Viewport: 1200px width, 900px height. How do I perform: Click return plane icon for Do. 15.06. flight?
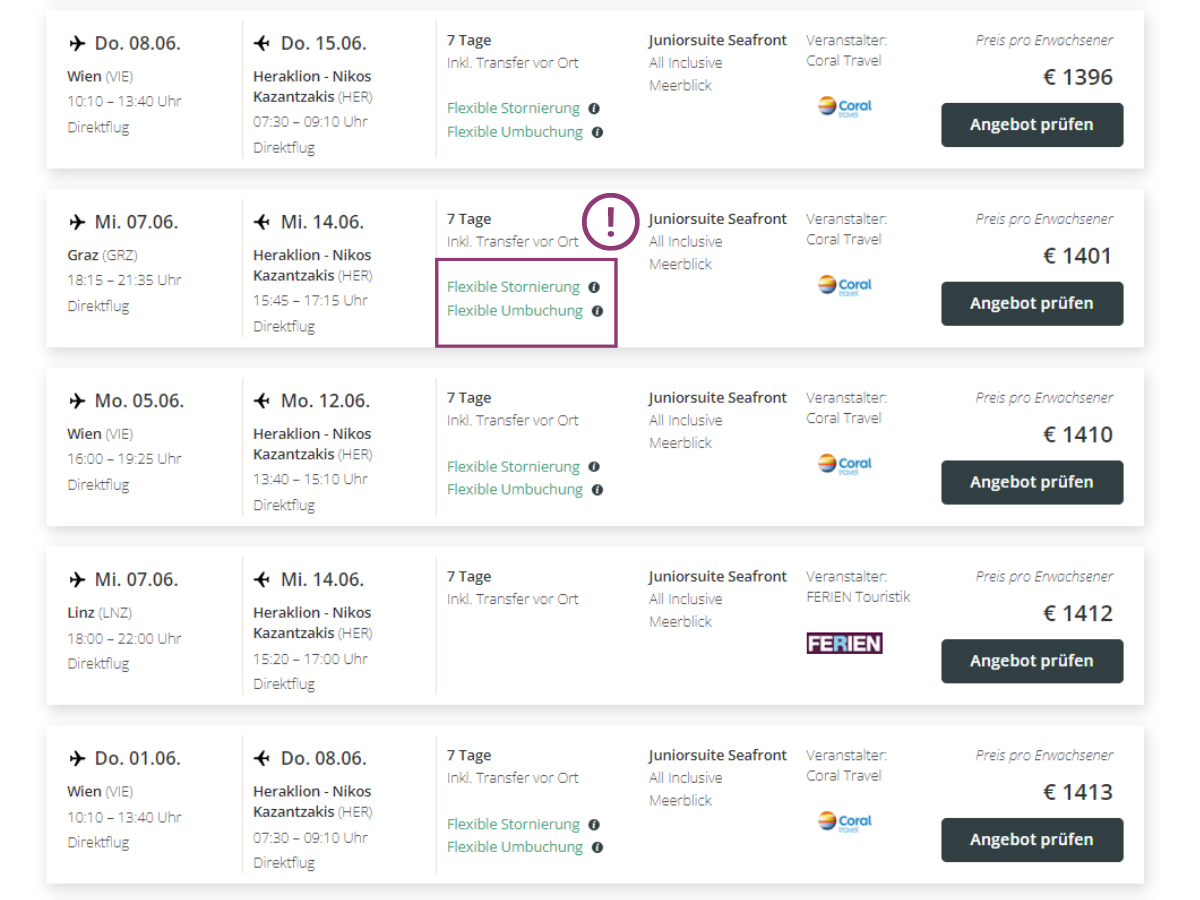[262, 43]
